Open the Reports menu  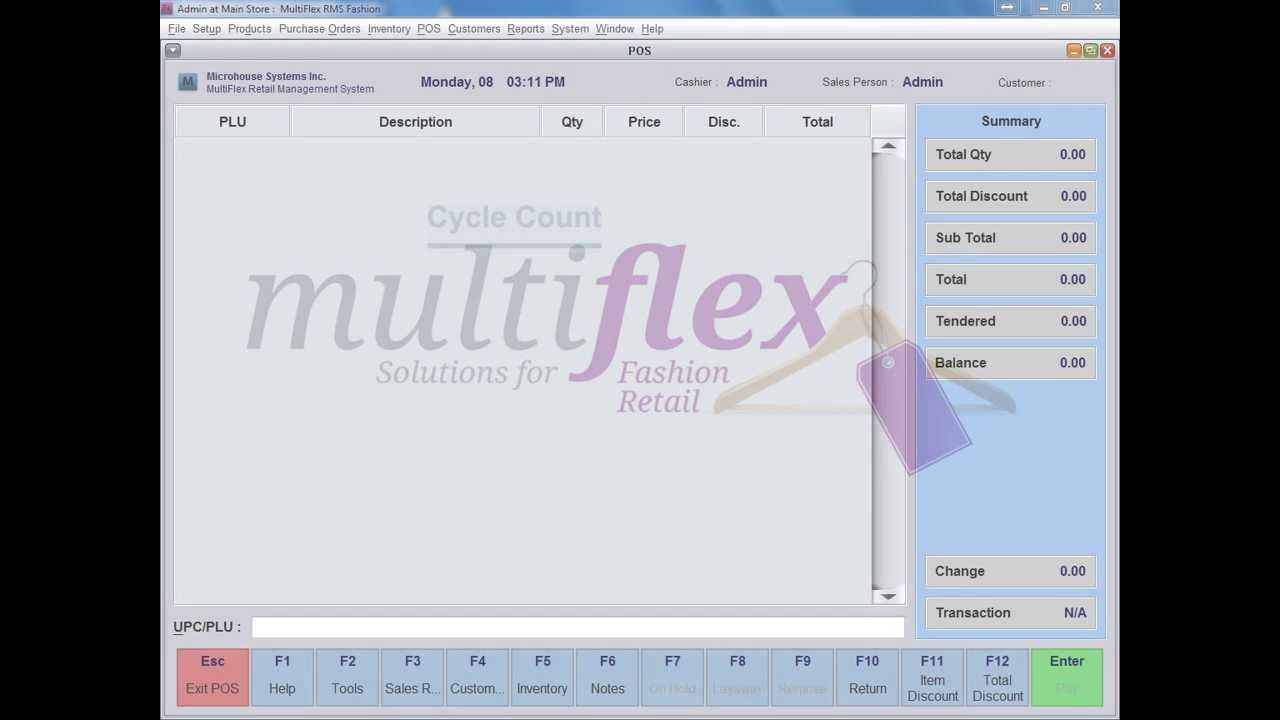525,29
